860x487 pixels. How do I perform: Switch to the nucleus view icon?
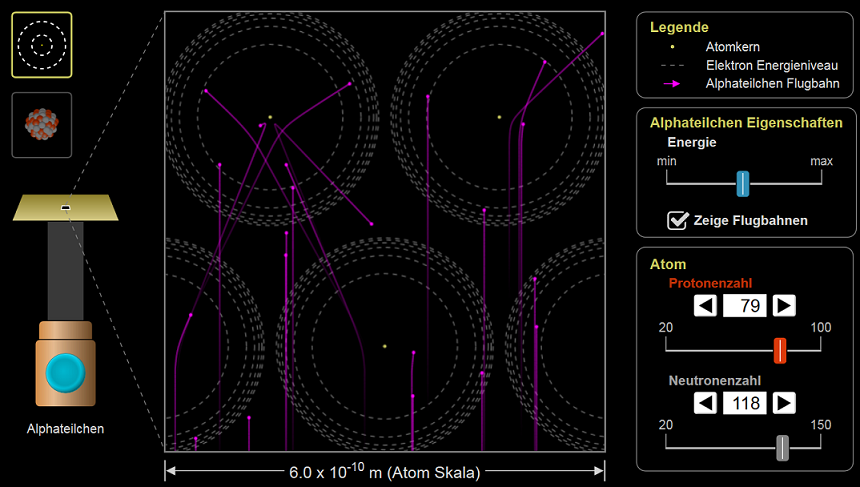(x=41, y=125)
